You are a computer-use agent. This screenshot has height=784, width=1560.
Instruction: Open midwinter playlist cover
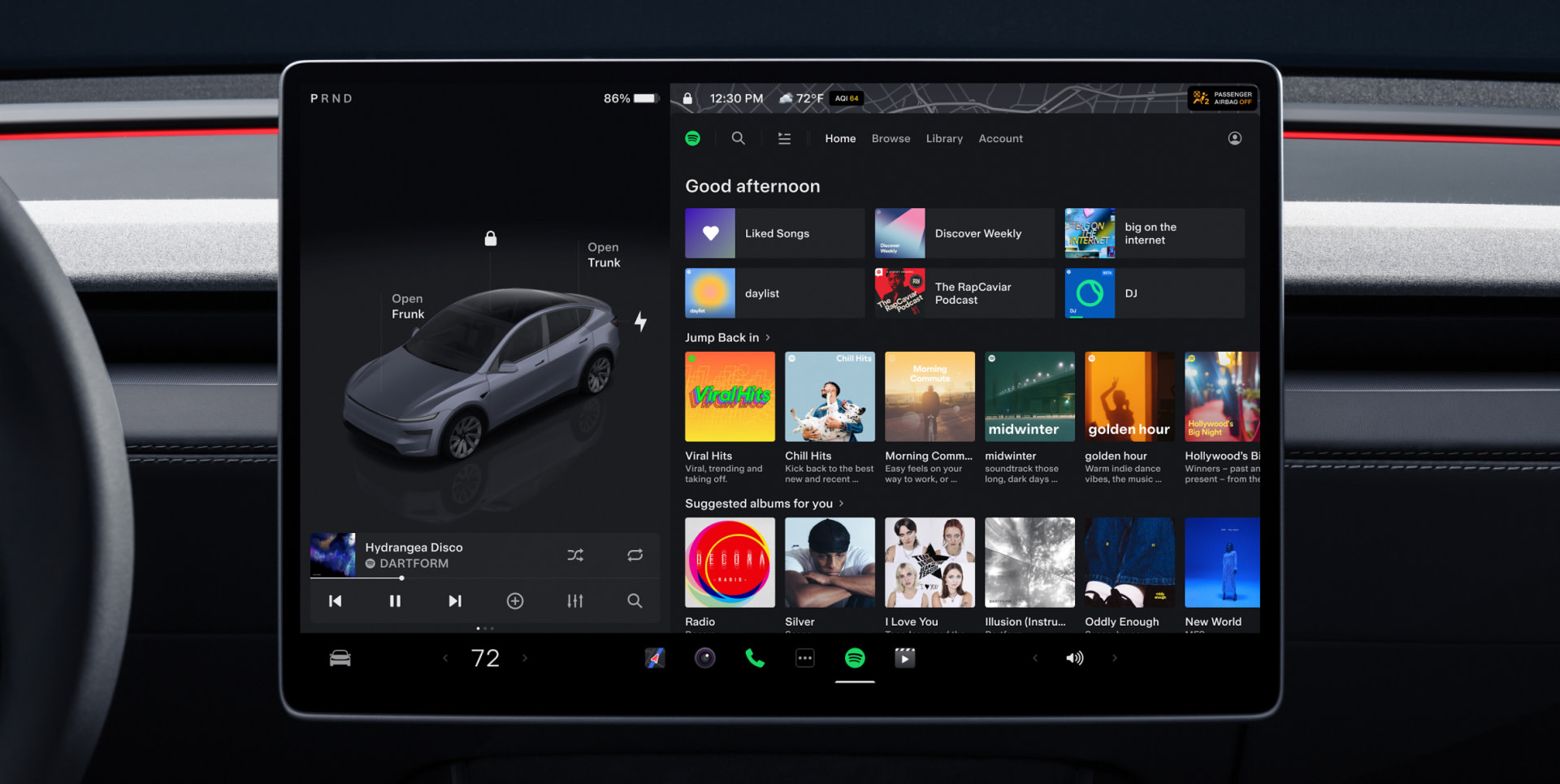pyautogui.click(x=1029, y=396)
